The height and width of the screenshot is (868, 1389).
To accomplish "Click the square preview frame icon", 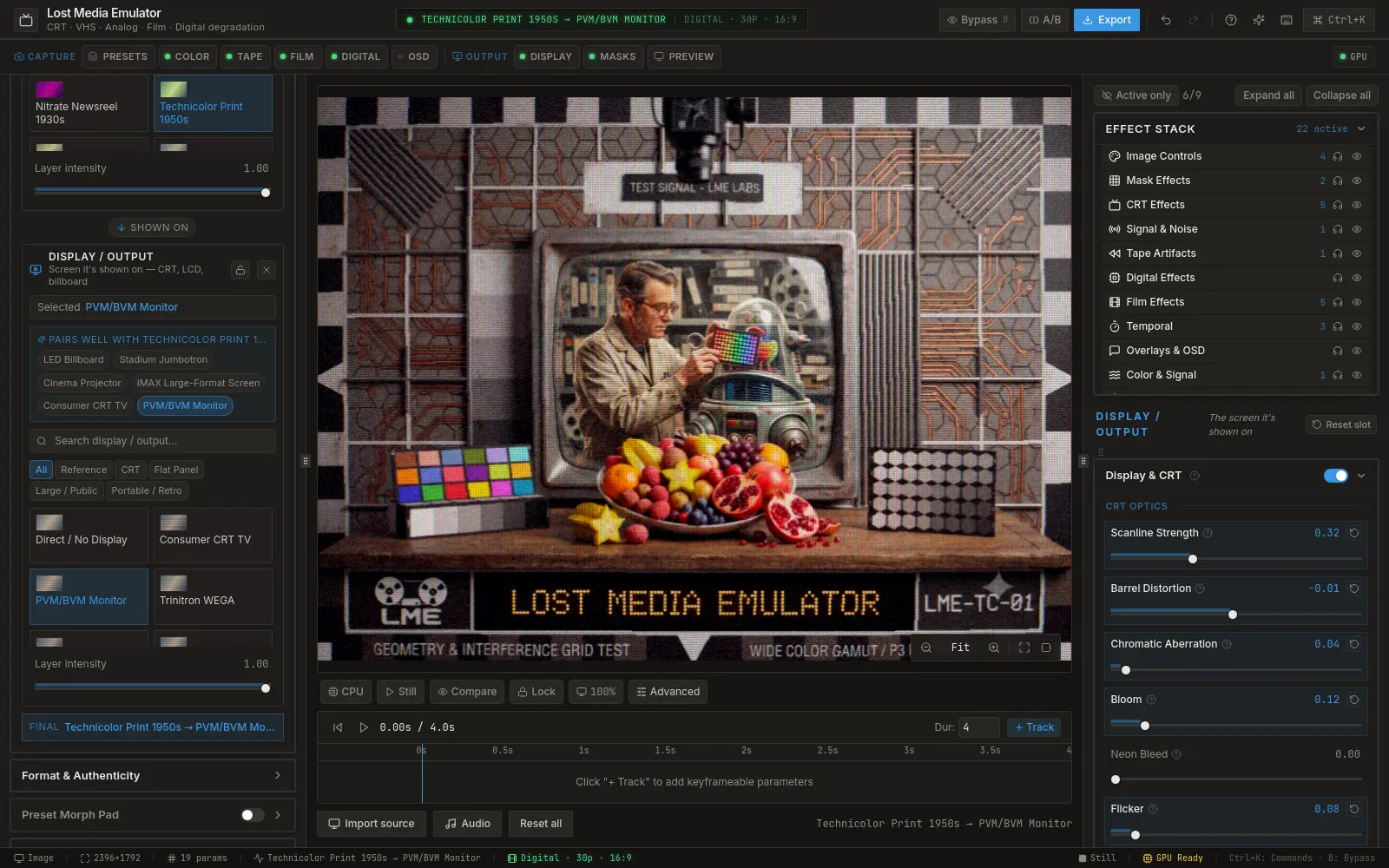I will point(1046,648).
